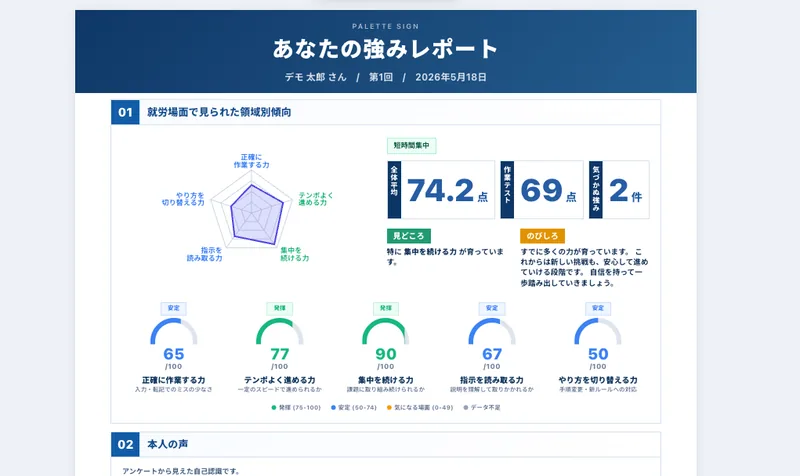Click radar label 集中を続ける力

(x=294, y=254)
